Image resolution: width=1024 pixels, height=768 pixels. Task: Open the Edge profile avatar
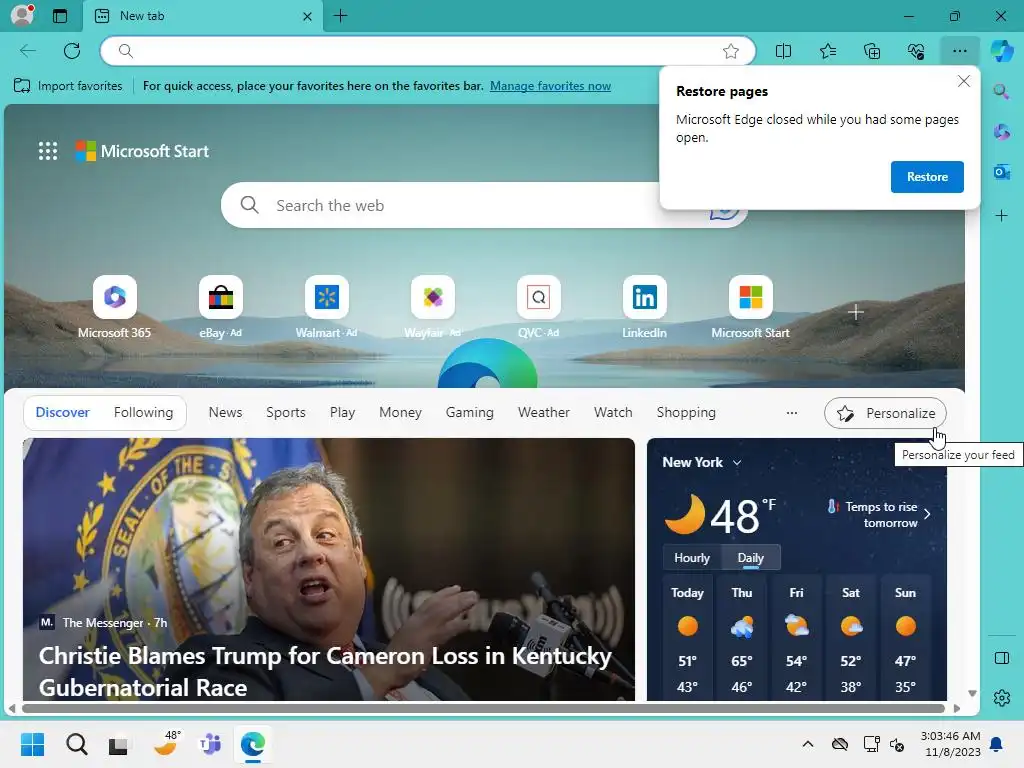pyautogui.click(x=22, y=15)
